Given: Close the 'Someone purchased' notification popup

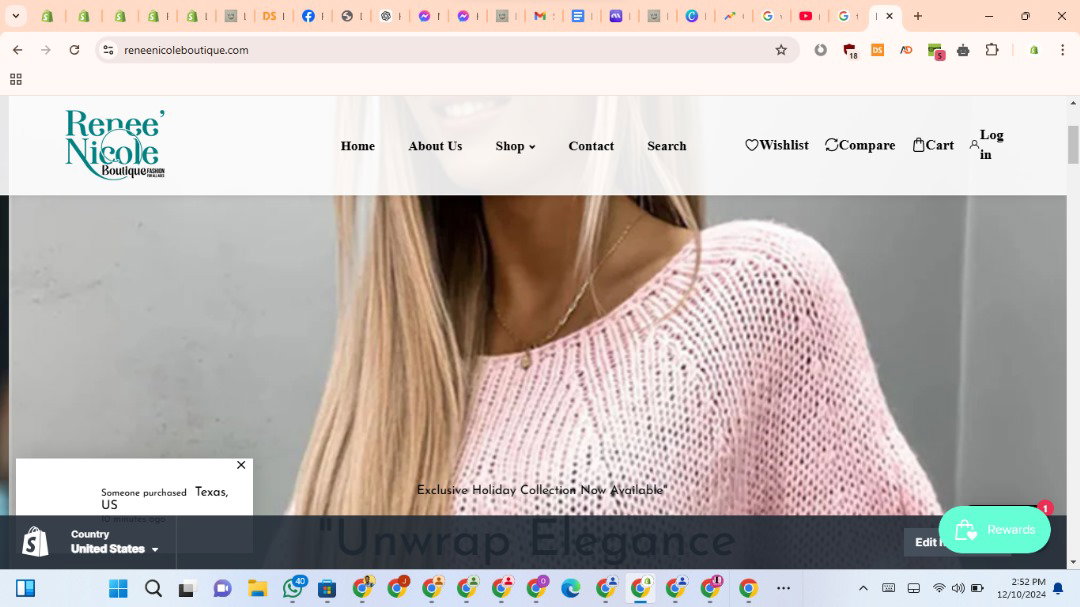Looking at the screenshot, I should (241, 465).
